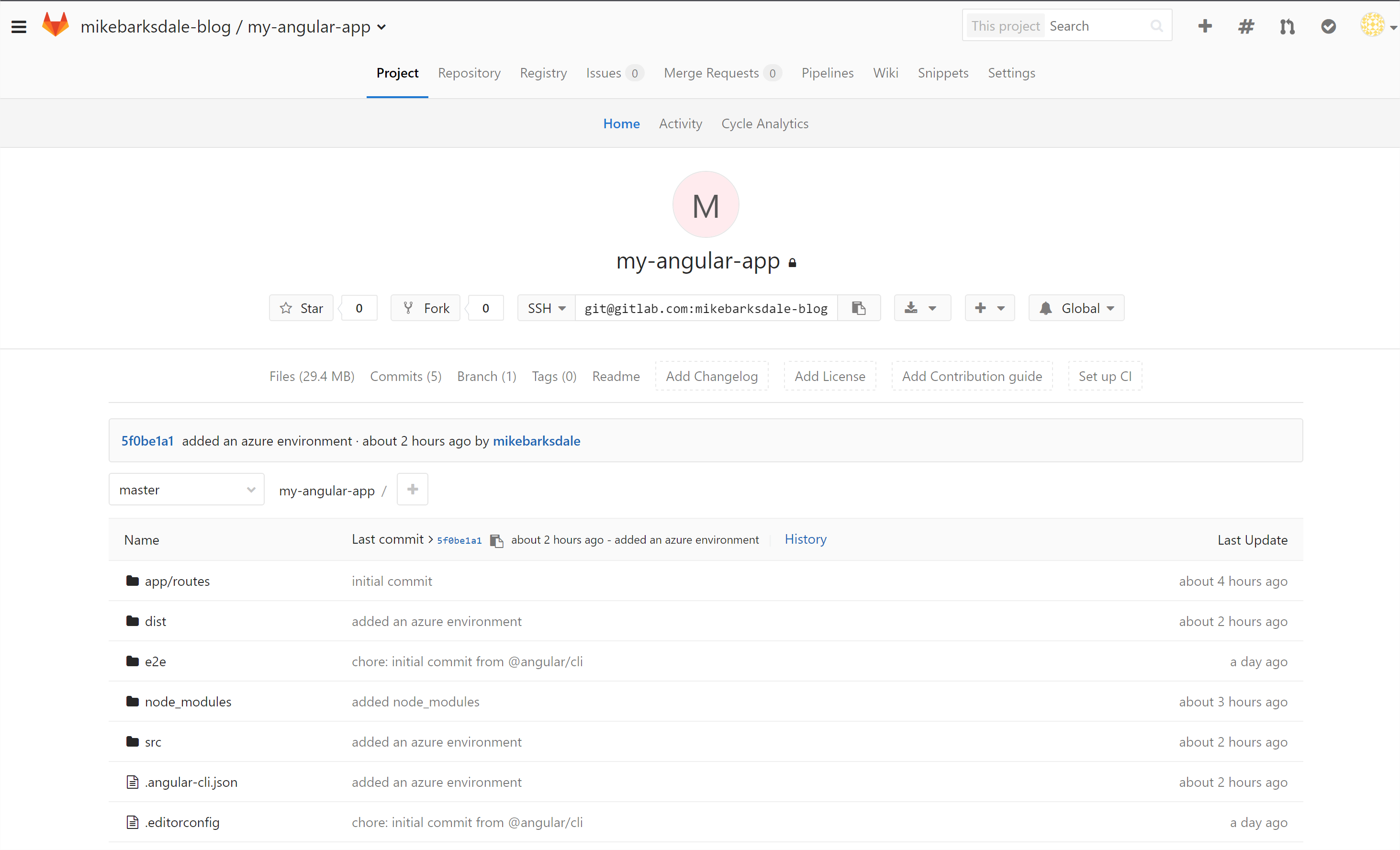
Task: Open the Cycle Analytics view
Action: point(765,123)
